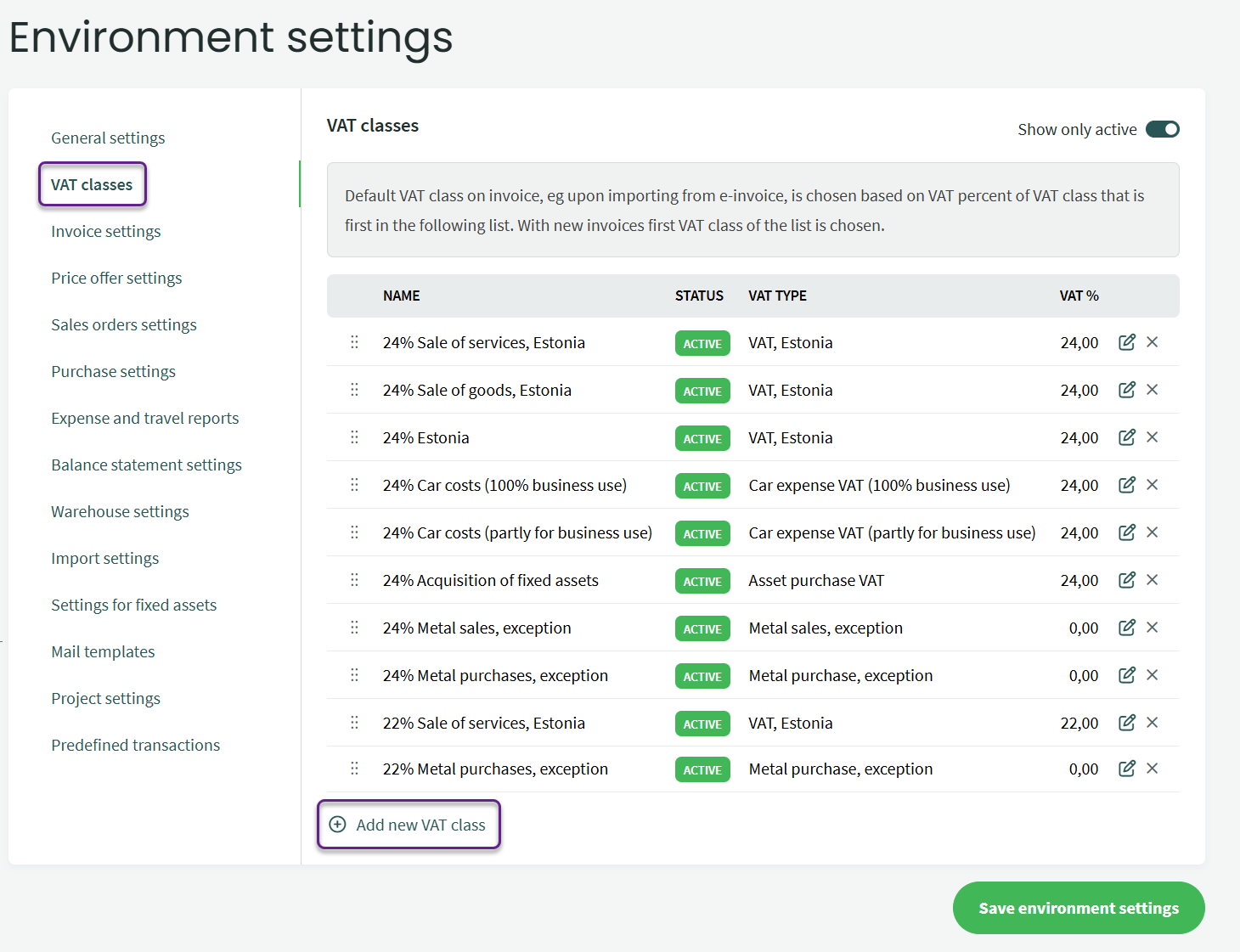Image resolution: width=1240 pixels, height=952 pixels.
Task: Edit the 24% Estonia VAT class
Action: click(x=1126, y=437)
